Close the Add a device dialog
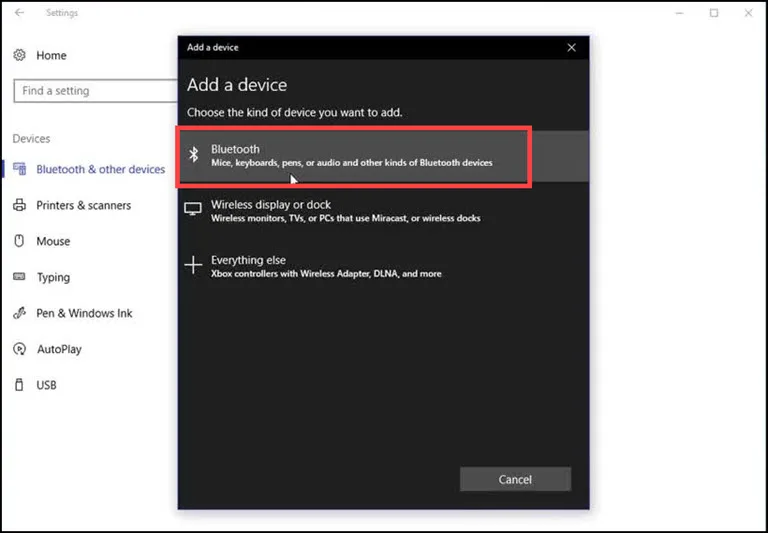Viewport: 768px width, 533px height. click(571, 47)
